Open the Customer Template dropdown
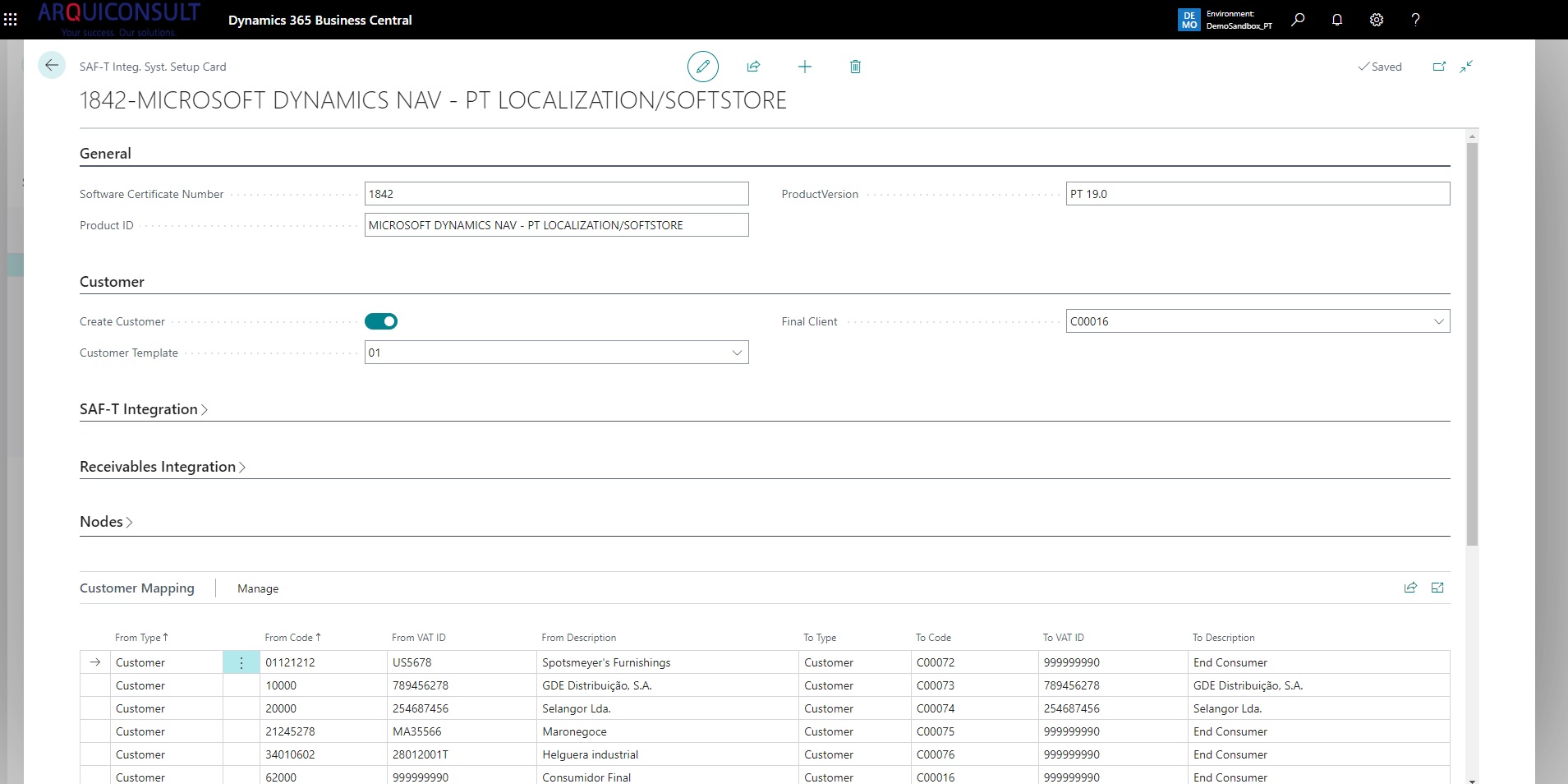This screenshot has width=1568, height=784. click(737, 353)
